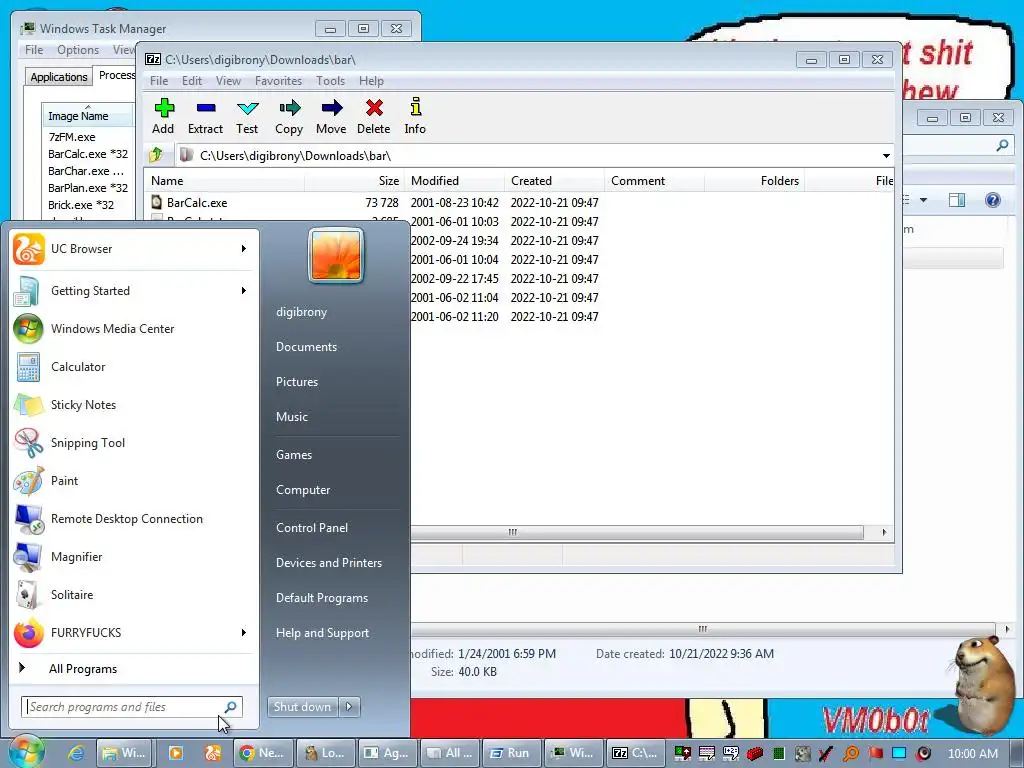Image resolution: width=1024 pixels, height=768 pixels.
Task: Switch to the Run taskbar button
Action: pos(511,753)
